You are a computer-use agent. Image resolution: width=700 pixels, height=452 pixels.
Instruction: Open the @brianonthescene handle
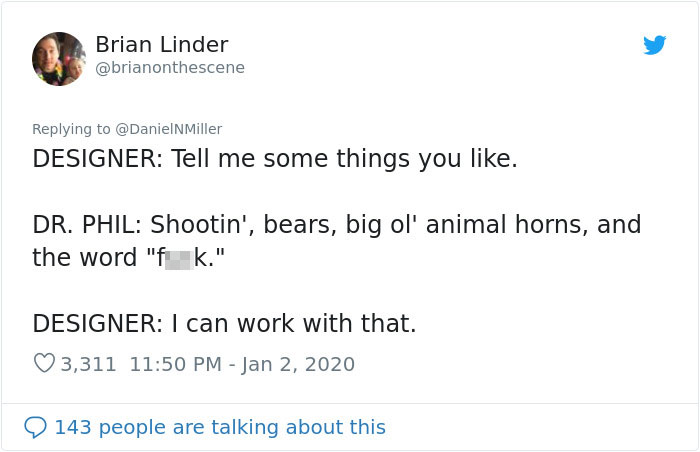coord(170,68)
